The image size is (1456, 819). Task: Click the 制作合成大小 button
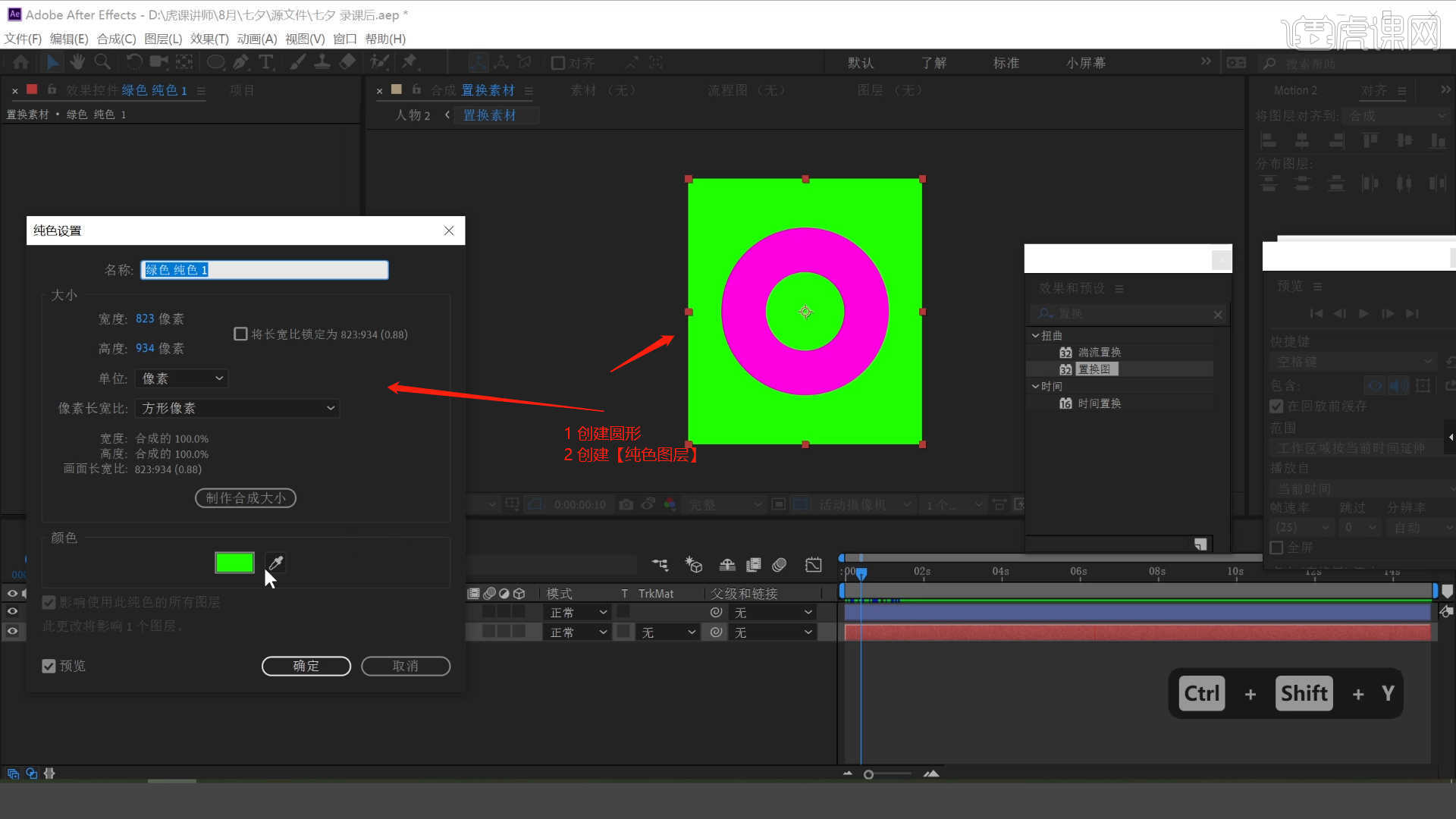coord(246,497)
